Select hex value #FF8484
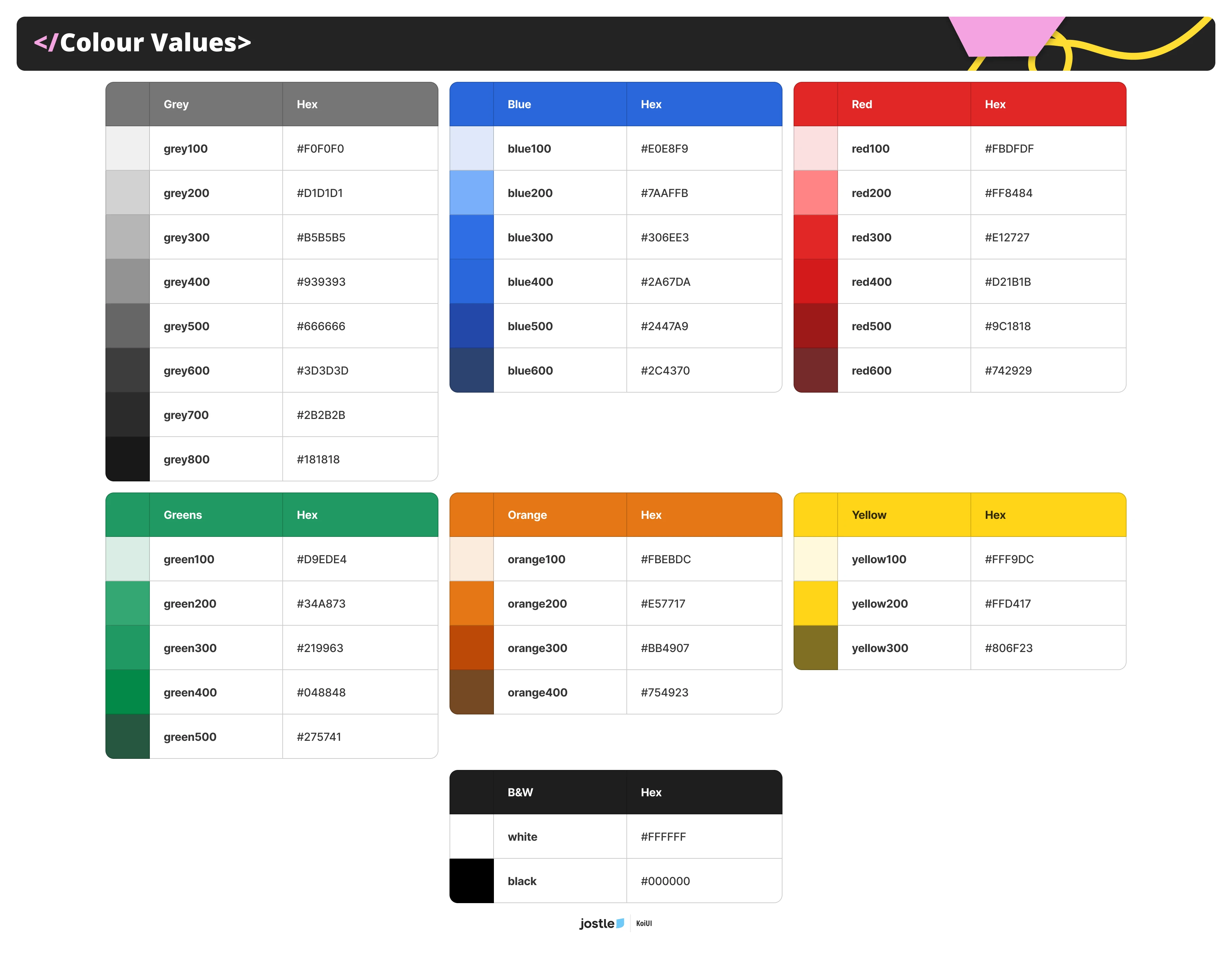 [1008, 193]
